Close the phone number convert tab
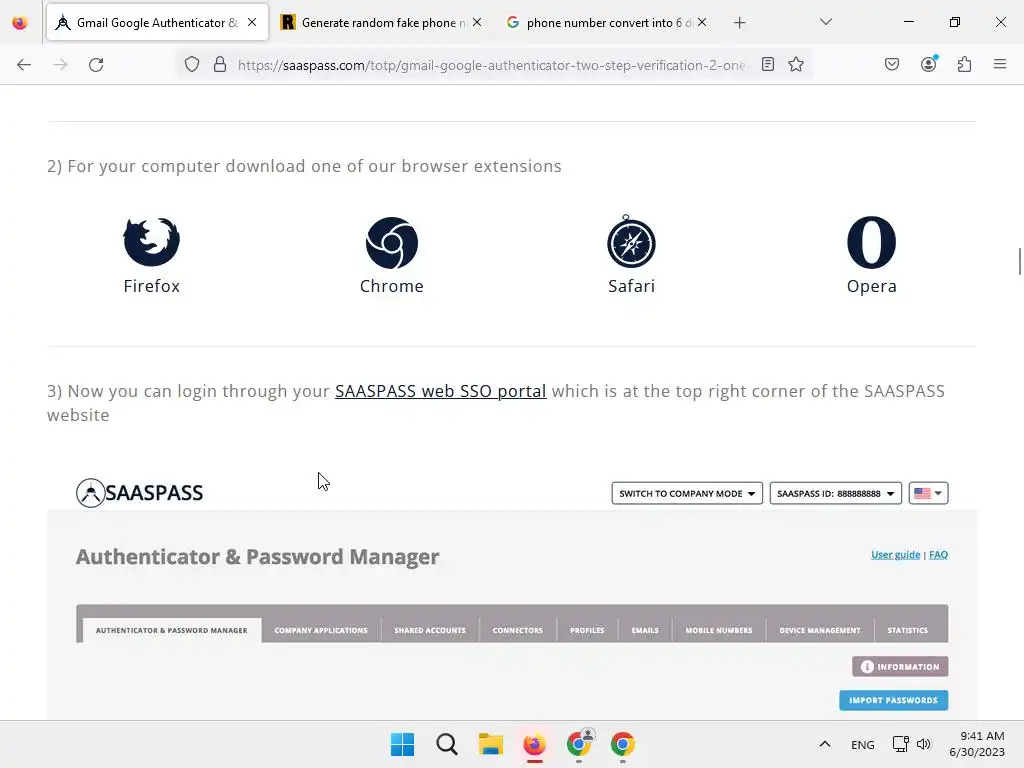Screen dimensions: 1024x768 [x=701, y=22]
